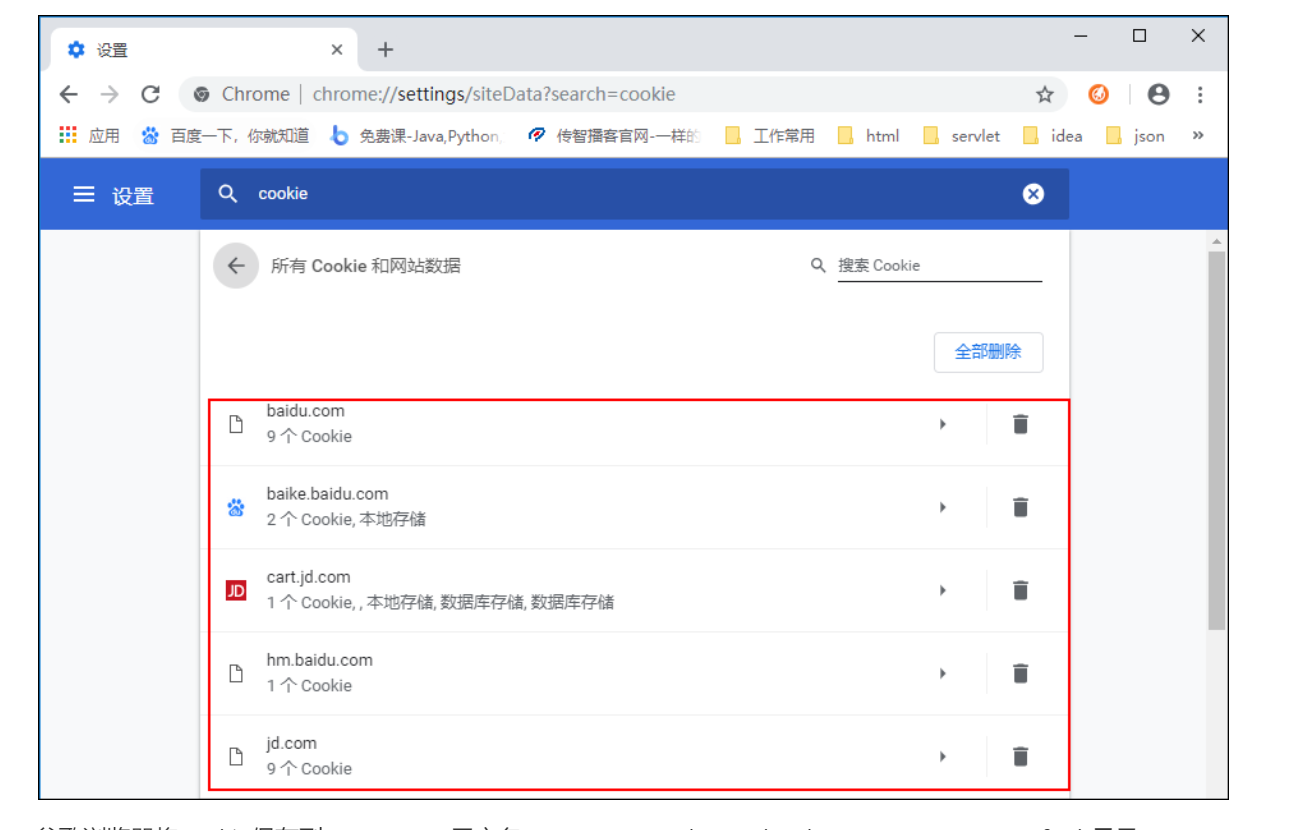Delete jd.com cookies with trash icon
This screenshot has width=1314, height=830.
(x=1020, y=756)
